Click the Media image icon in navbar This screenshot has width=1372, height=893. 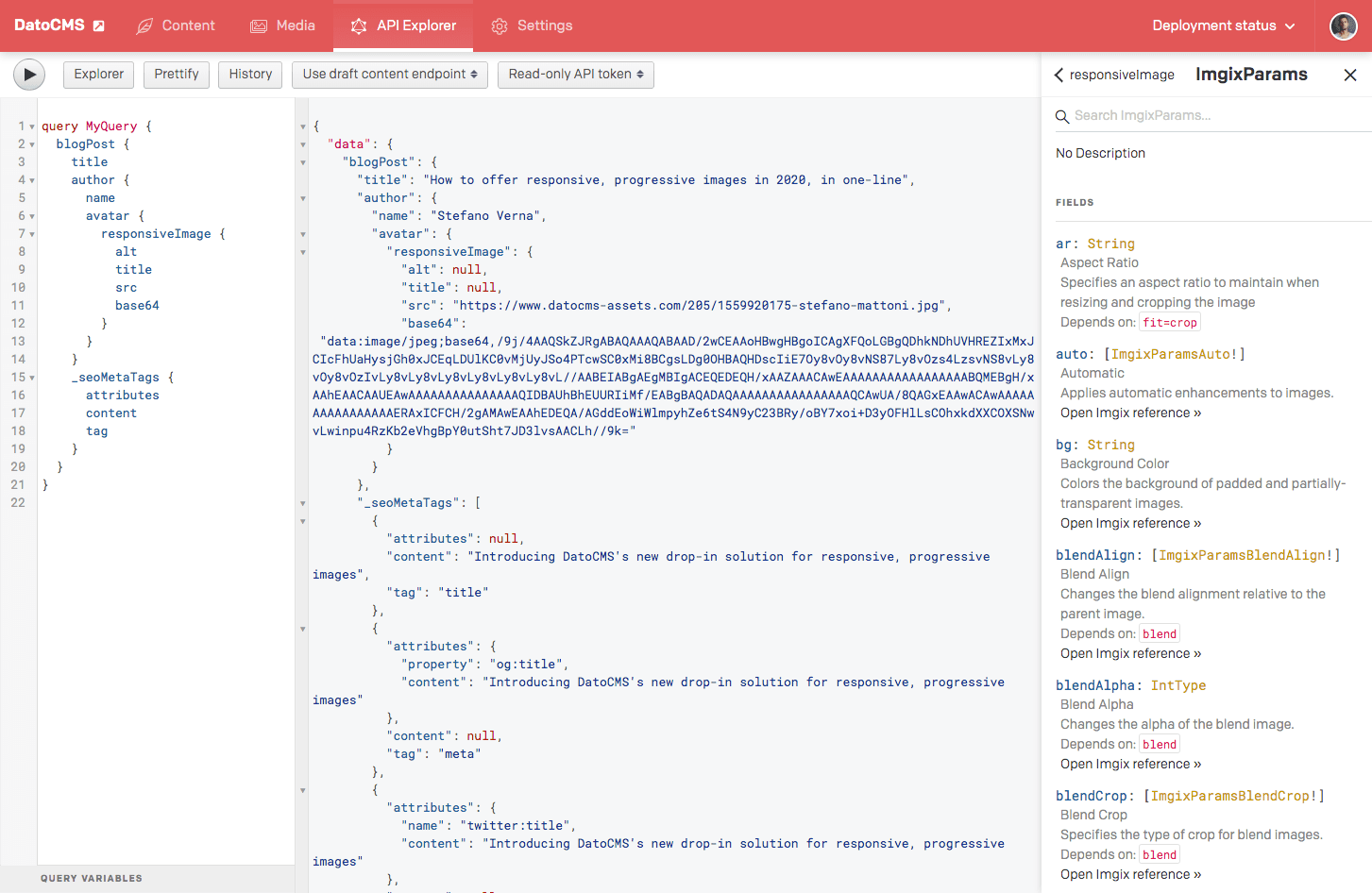click(259, 26)
